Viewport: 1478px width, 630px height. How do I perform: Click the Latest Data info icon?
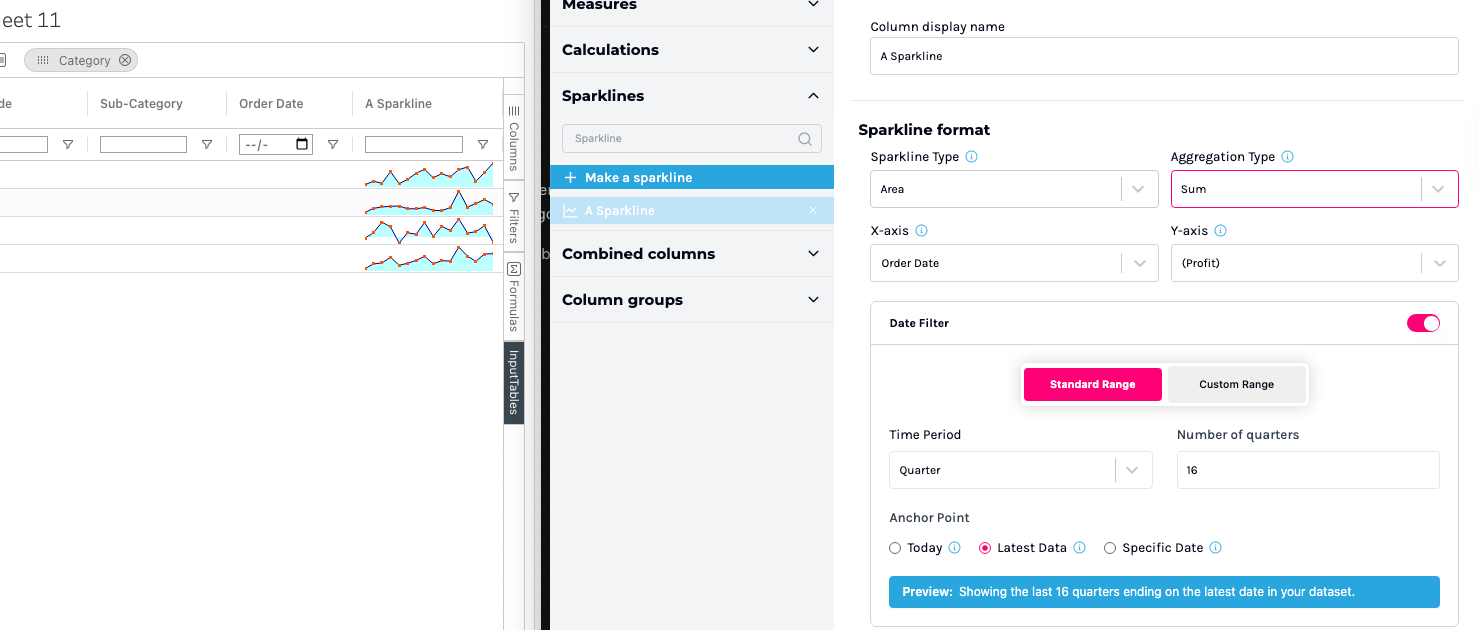1079,548
